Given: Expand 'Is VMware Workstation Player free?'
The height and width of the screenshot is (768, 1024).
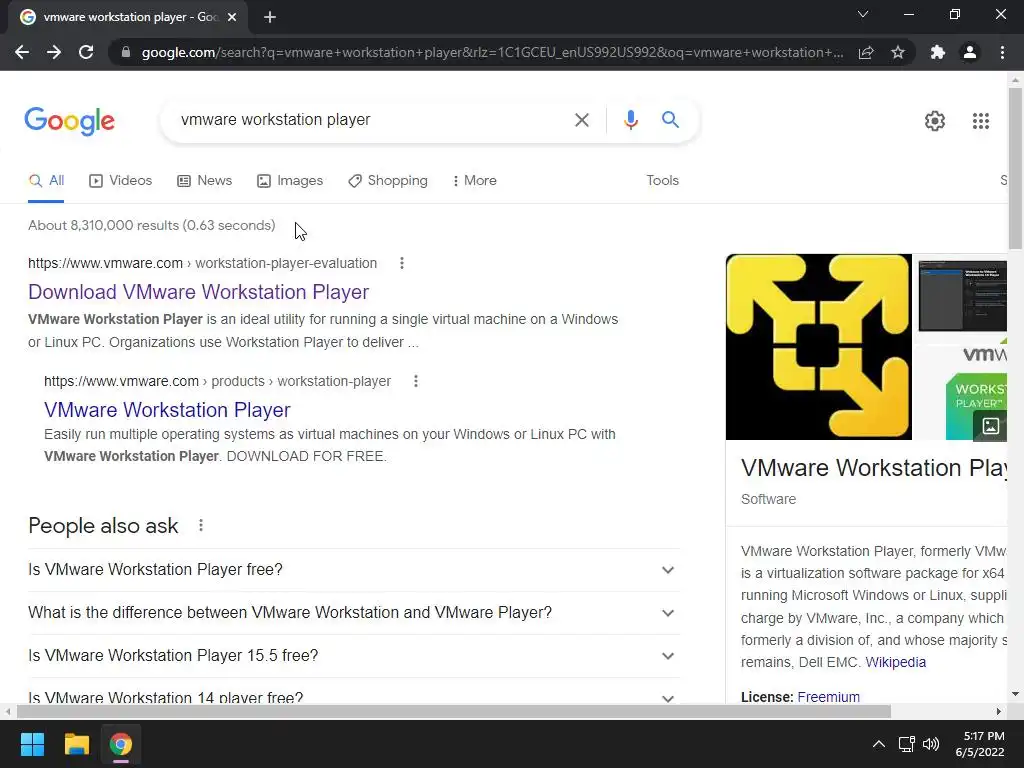Looking at the screenshot, I should pyautogui.click(x=353, y=569).
